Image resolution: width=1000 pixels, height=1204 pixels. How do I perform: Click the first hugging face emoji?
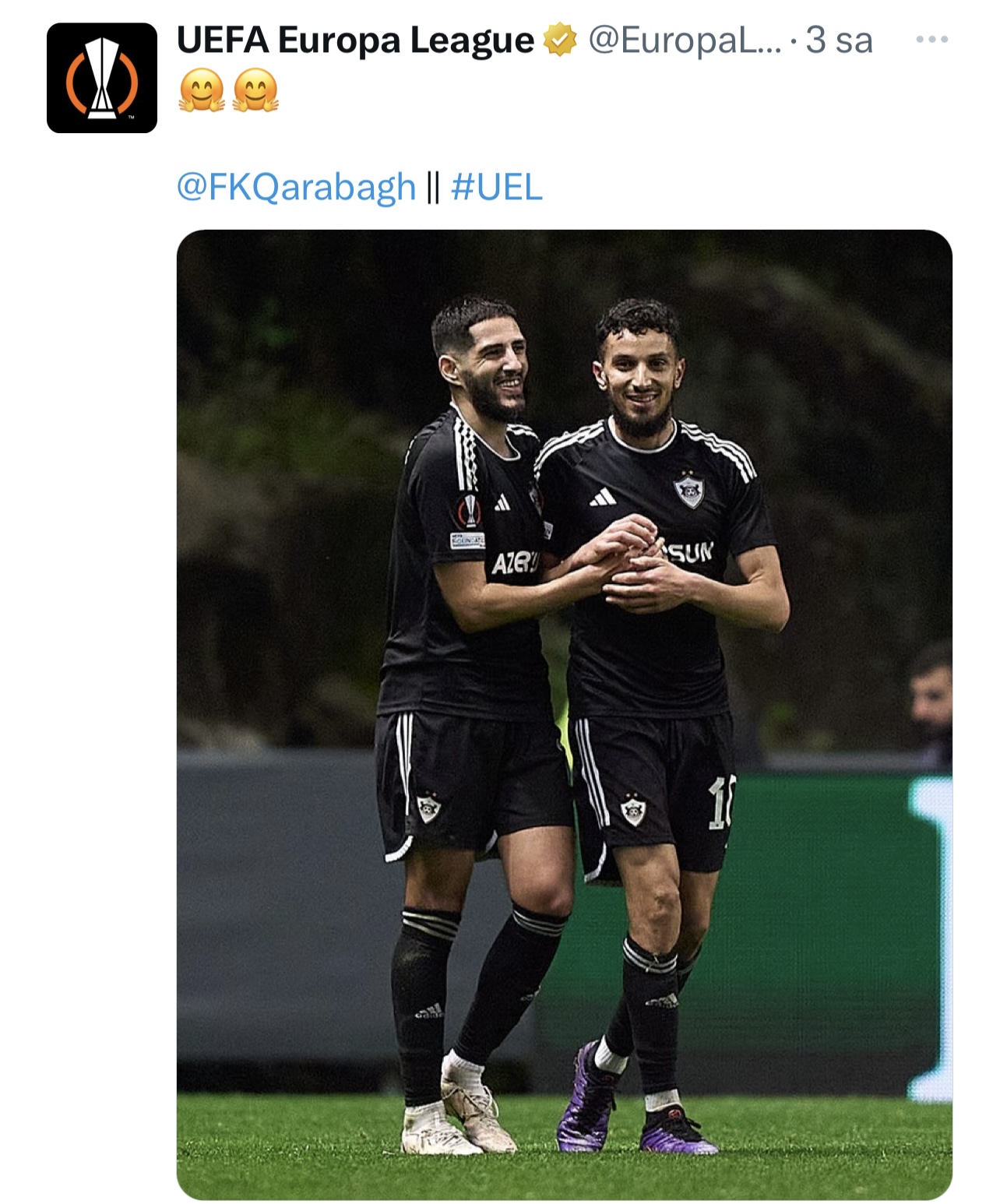pyautogui.click(x=202, y=90)
